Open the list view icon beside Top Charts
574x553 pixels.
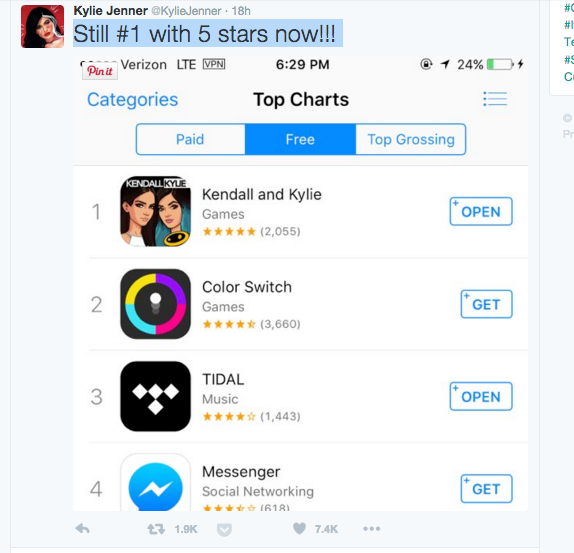click(495, 99)
